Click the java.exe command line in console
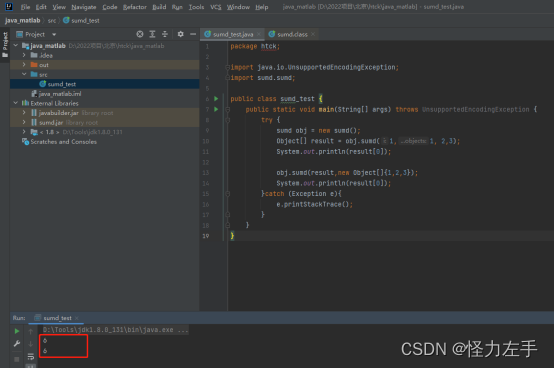 [x=116, y=330]
